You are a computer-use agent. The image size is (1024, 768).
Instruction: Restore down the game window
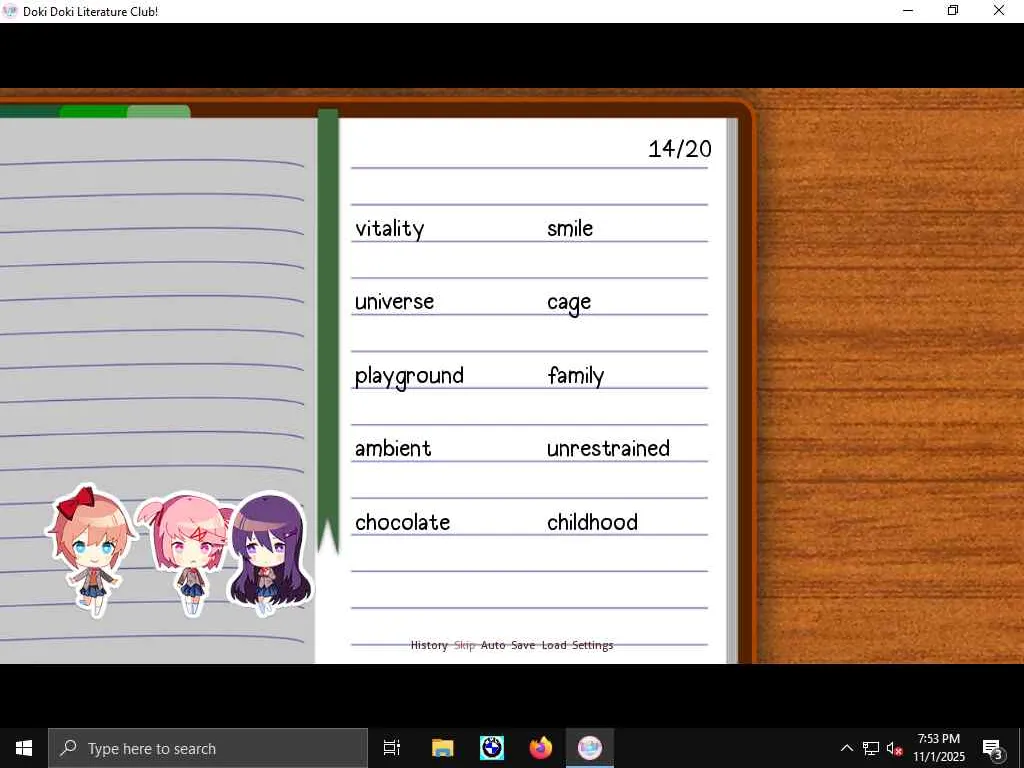(x=953, y=11)
